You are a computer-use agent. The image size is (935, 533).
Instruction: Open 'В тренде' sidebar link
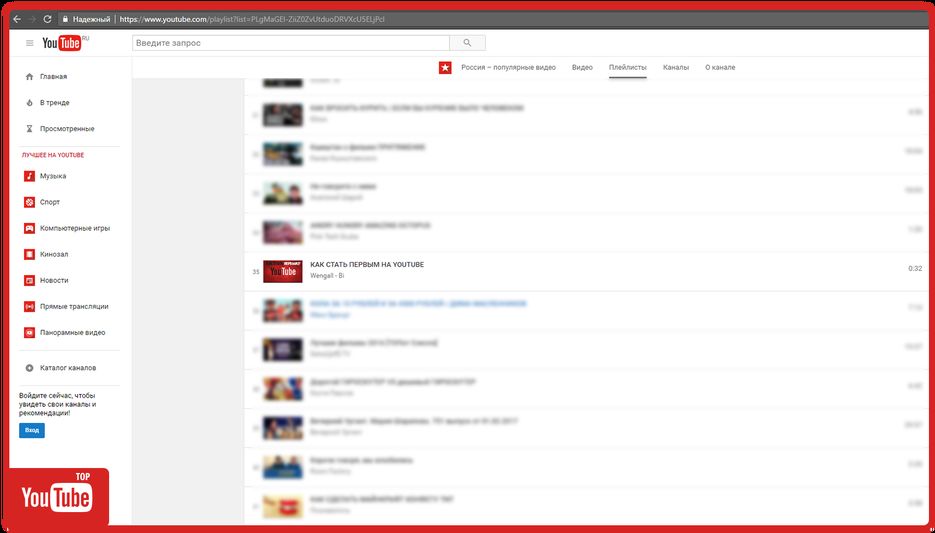click(54, 103)
